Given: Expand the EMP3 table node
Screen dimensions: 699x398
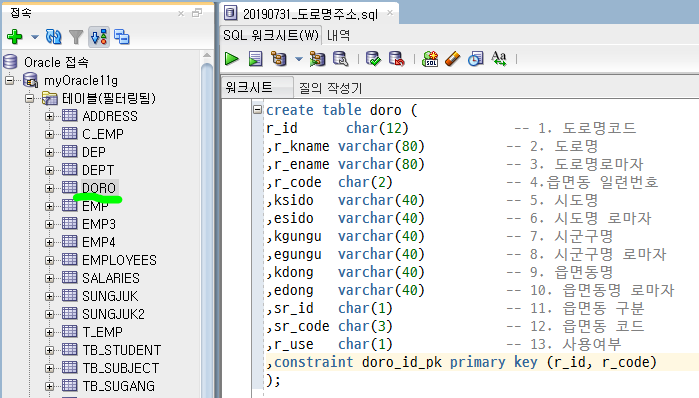Looking at the screenshot, I should (49, 224).
